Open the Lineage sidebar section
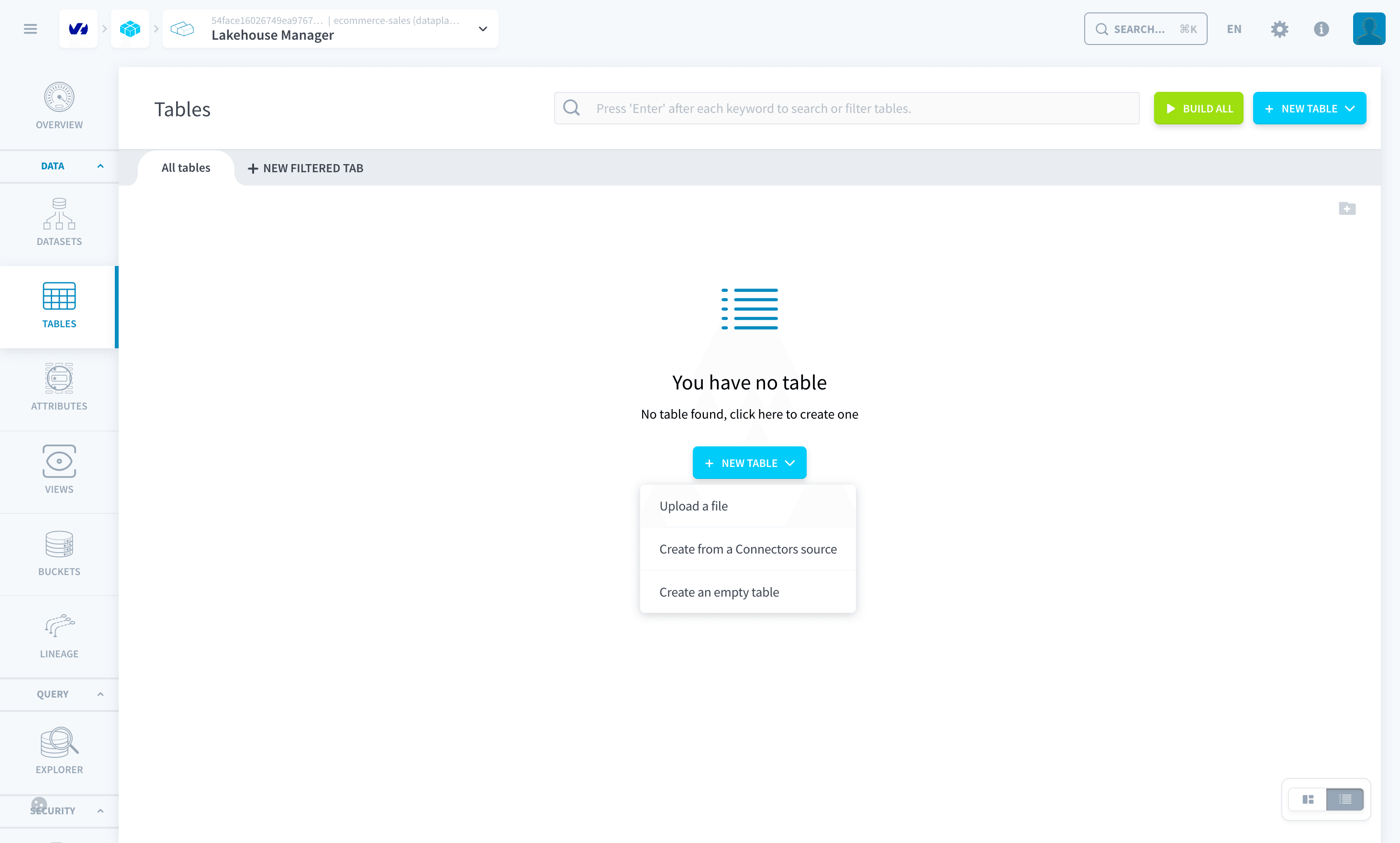Viewport: 1400px width, 843px height. [59, 636]
